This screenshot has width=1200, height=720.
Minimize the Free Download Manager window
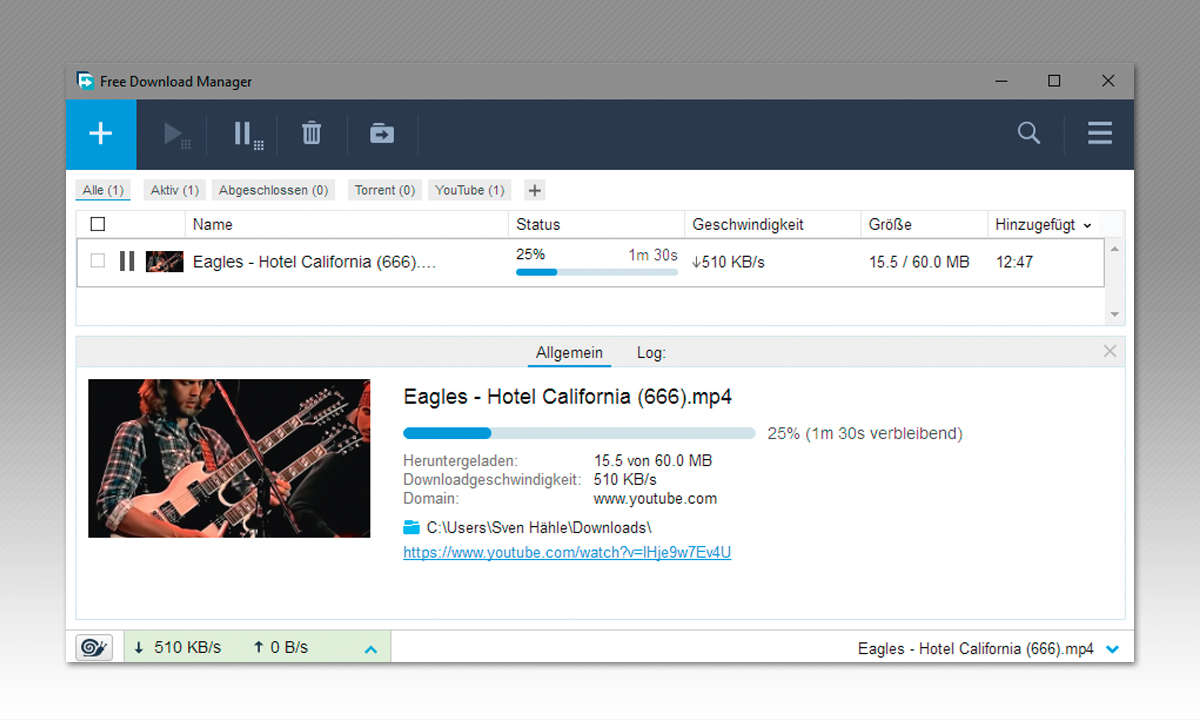point(1001,81)
